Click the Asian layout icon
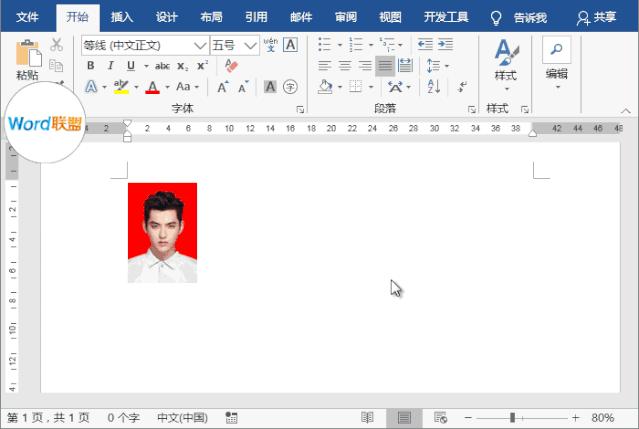This screenshot has width=639, height=429. [x=395, y=87]
